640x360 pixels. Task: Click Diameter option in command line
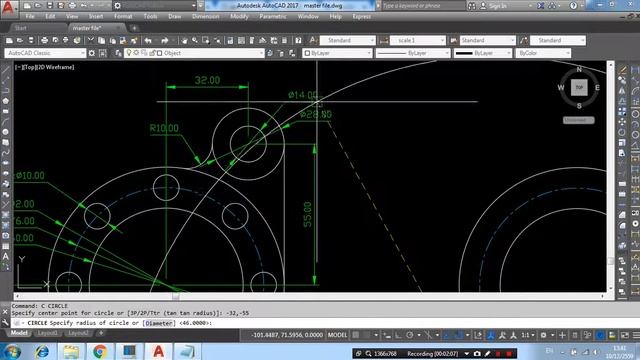159,323
